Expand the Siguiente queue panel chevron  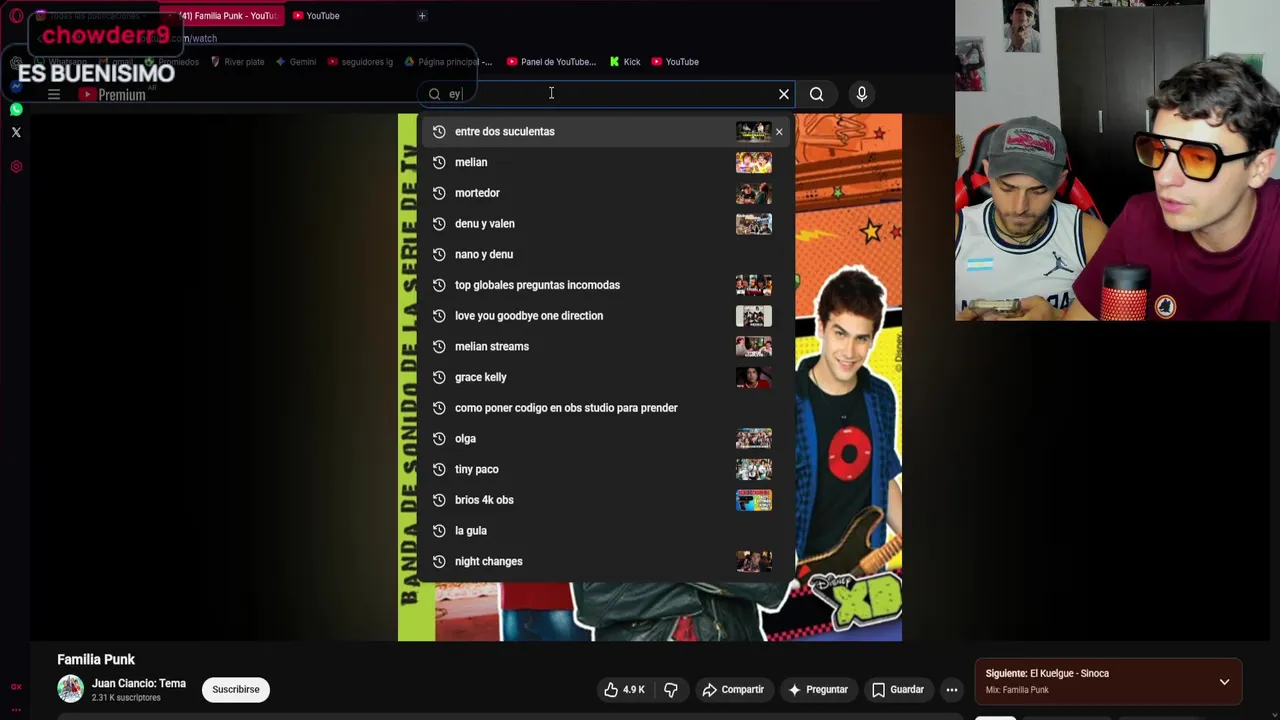click(1224, 682)
